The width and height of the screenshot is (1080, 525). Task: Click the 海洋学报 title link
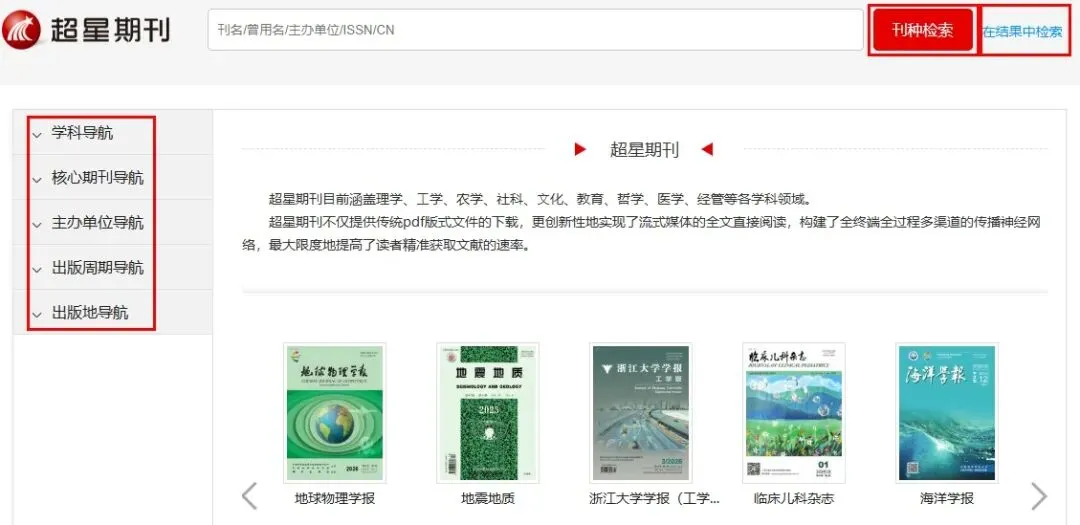[x=947, y=498]
